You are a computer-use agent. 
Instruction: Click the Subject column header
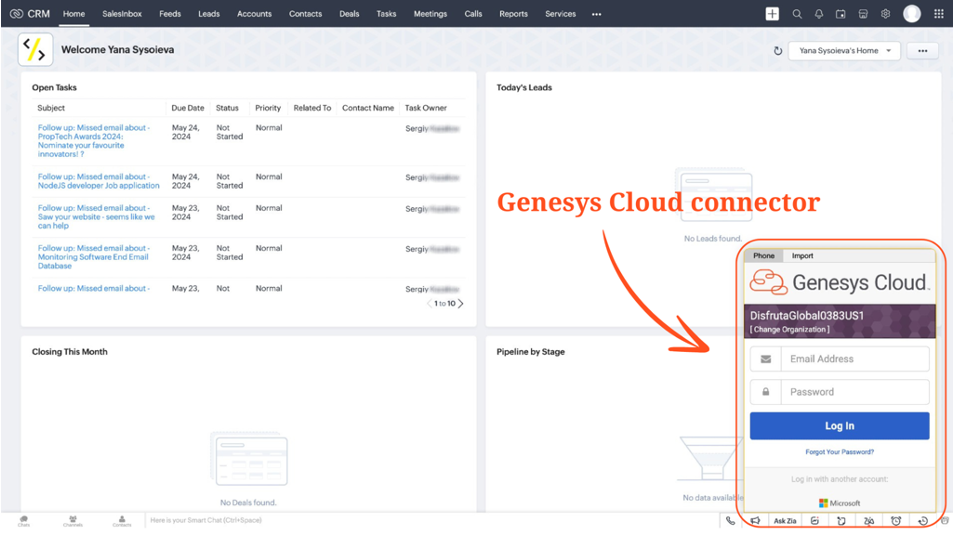(51, 108)
